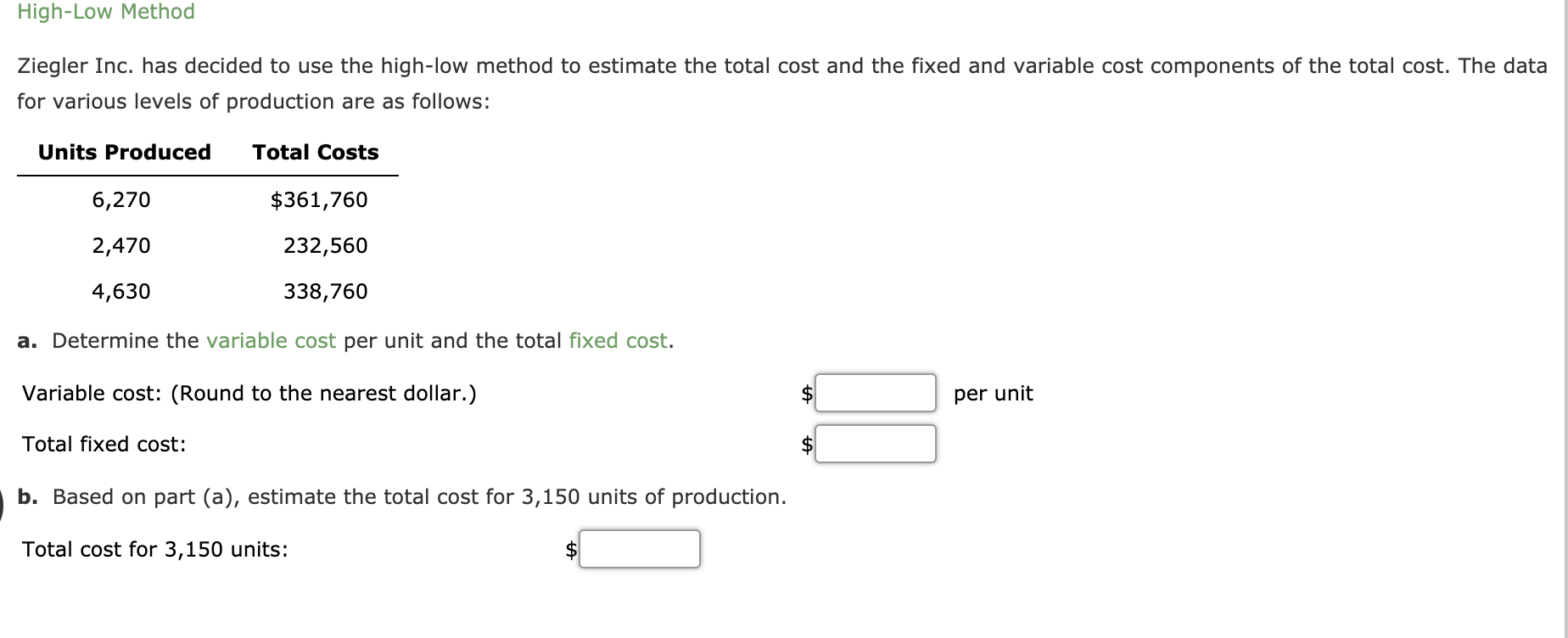
Task: Open the variable cost glossary link
Action: pyautogui.click(x=271, y=340)
